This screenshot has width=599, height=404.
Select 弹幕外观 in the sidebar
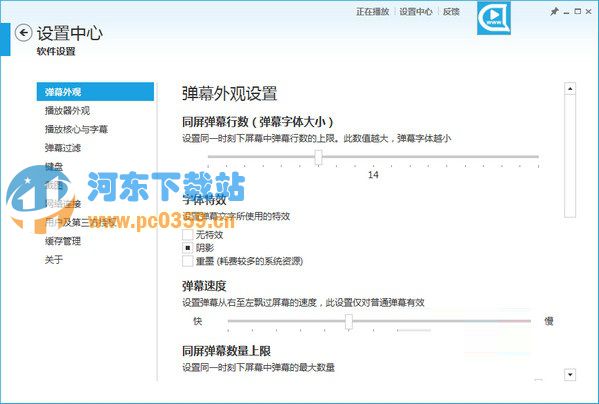click(95, 92)
